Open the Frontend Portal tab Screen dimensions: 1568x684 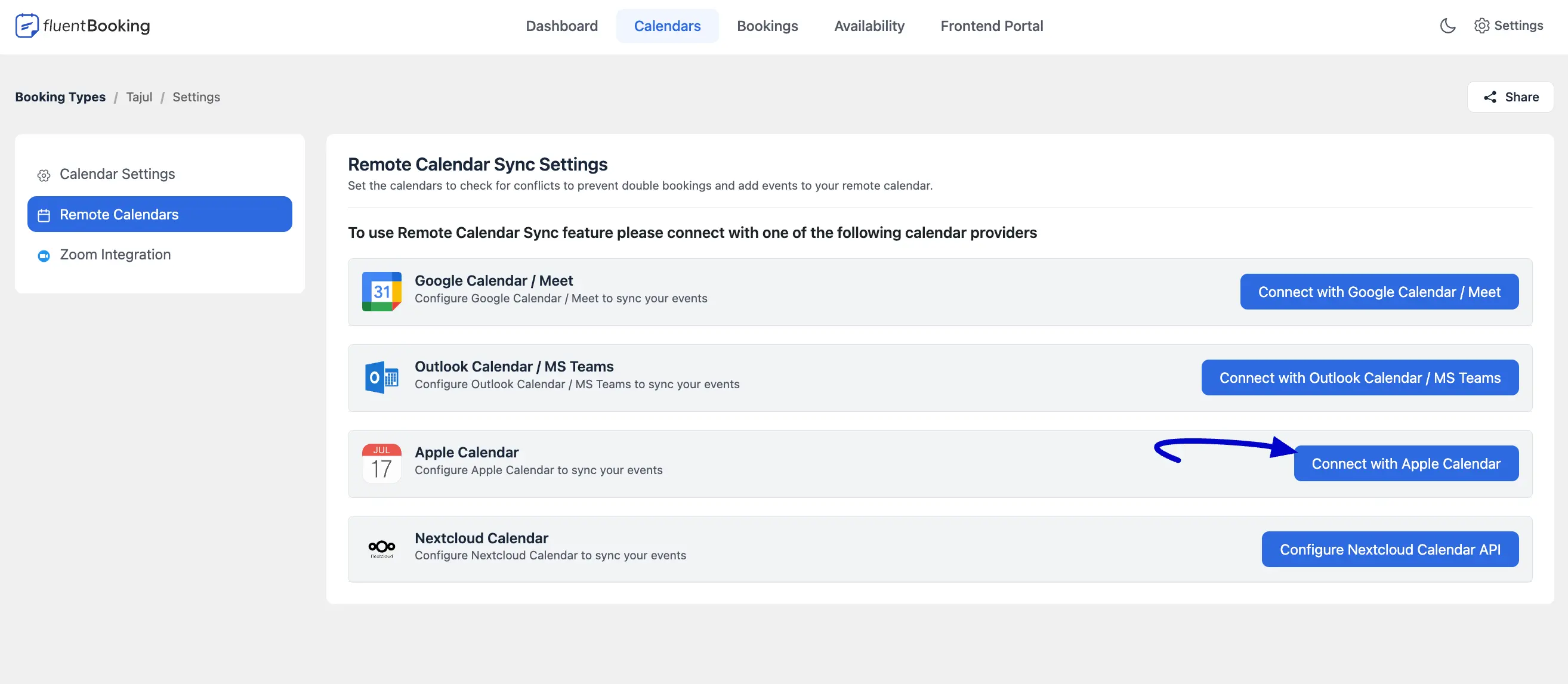click(x=992, y=26)
